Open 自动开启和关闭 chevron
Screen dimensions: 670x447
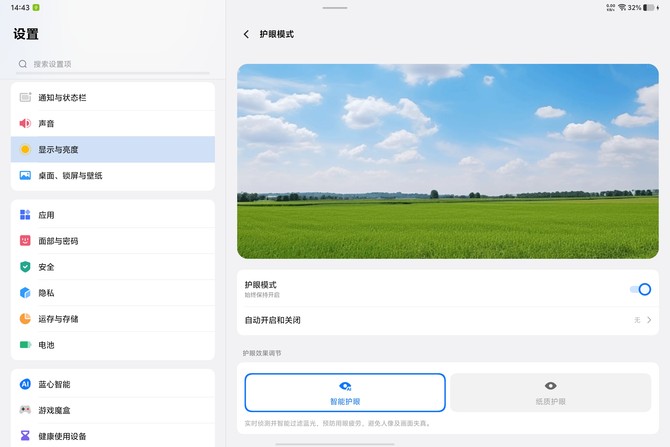coord(649,320)
